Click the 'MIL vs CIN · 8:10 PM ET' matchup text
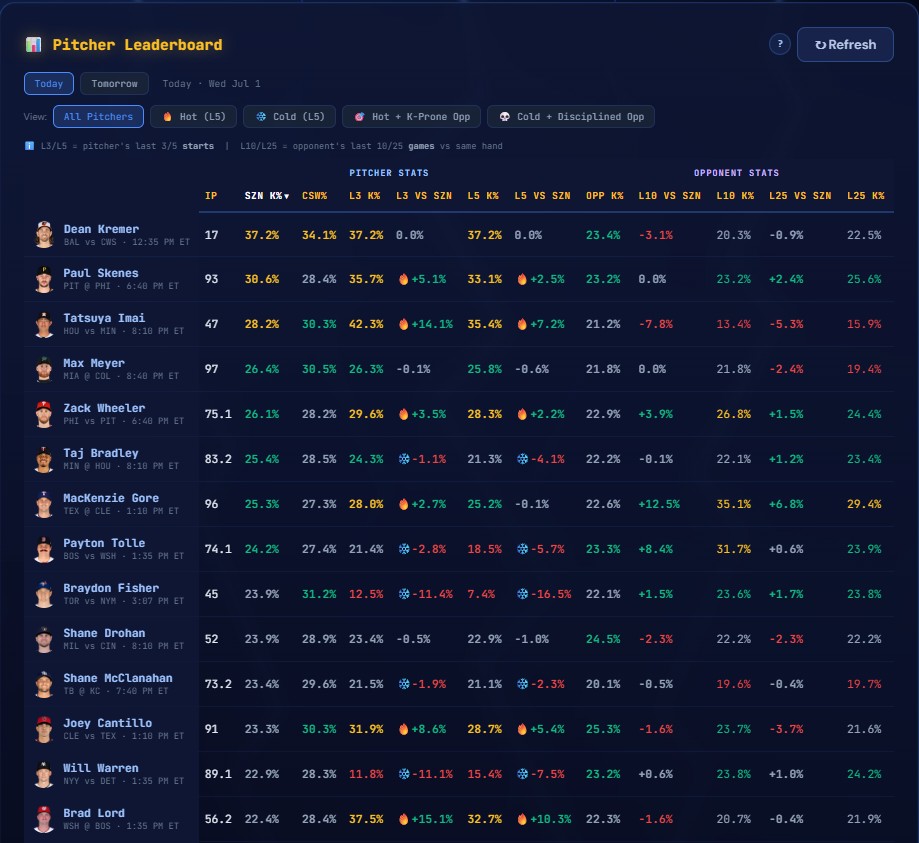The height and width of the screenshot is (843, 919). coord(124,646)
